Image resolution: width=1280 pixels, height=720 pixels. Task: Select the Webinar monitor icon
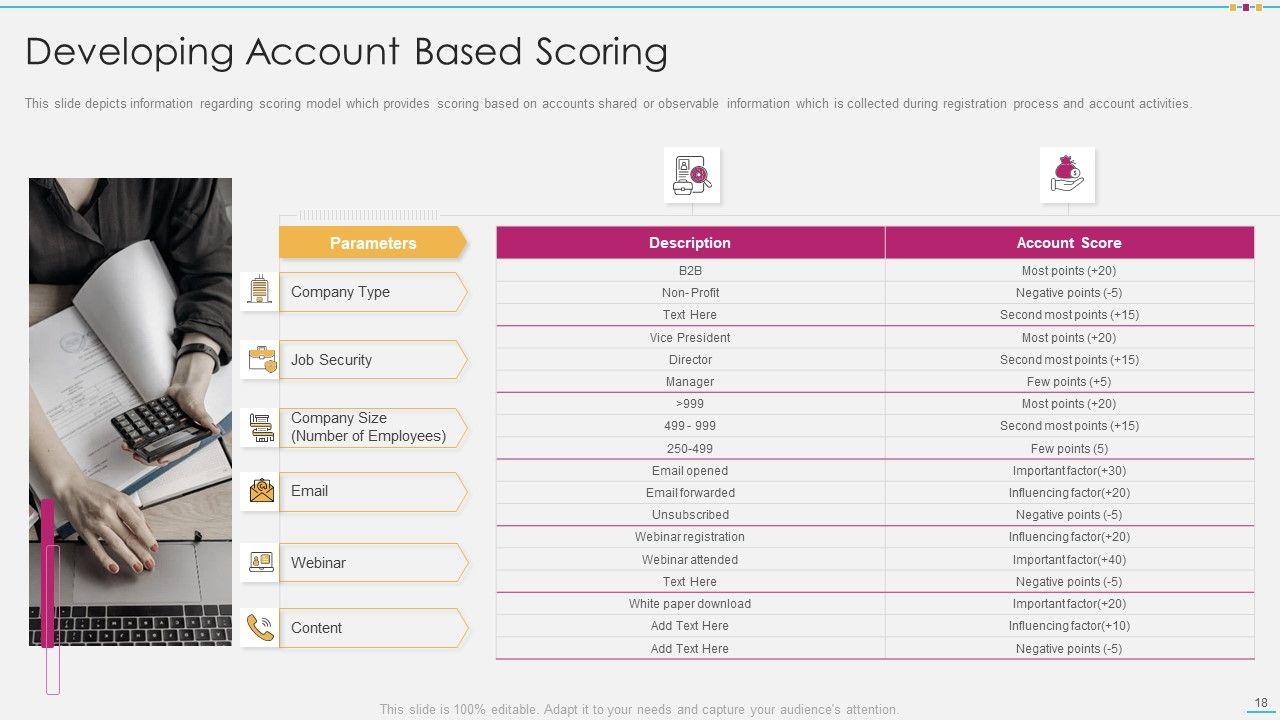coord(260,562)
